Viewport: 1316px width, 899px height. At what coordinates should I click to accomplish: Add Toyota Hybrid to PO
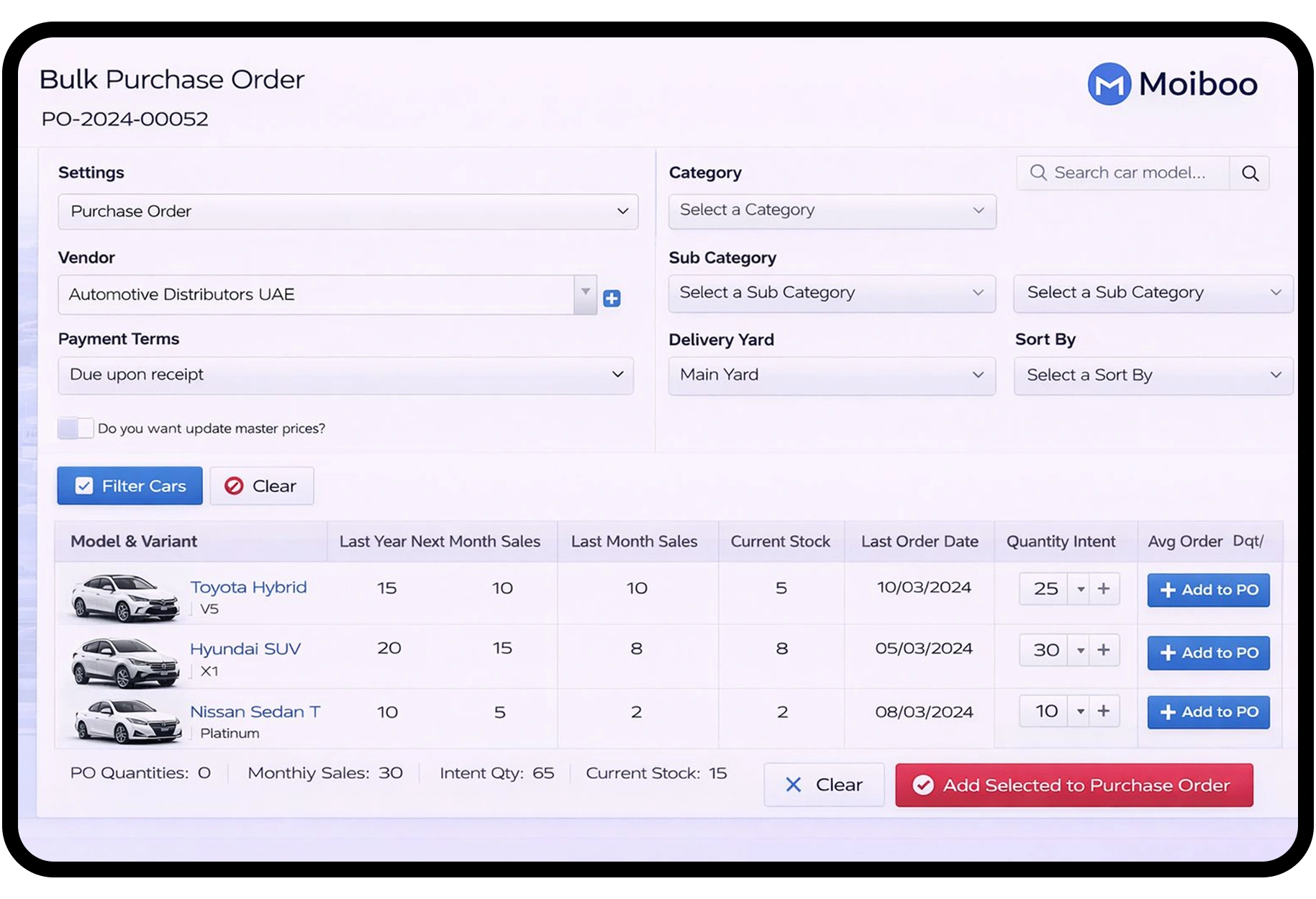point(1209,590)
